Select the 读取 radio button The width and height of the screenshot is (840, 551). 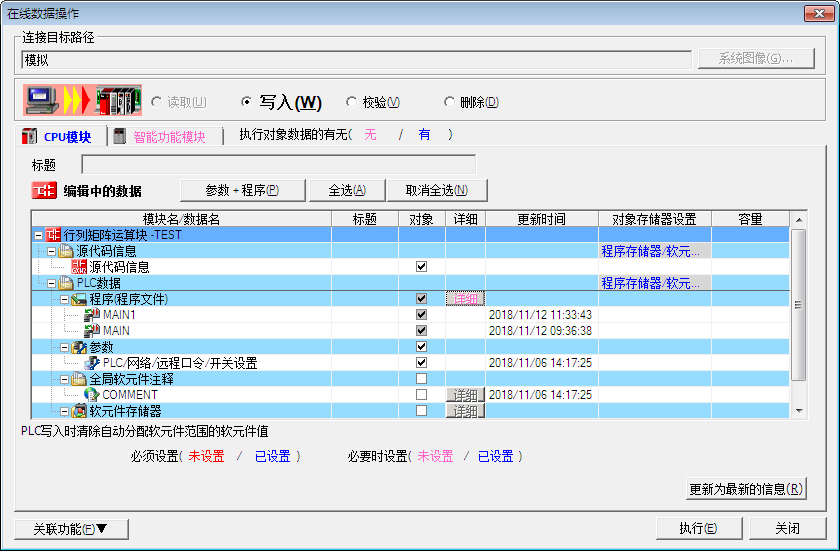pos(156,102)
